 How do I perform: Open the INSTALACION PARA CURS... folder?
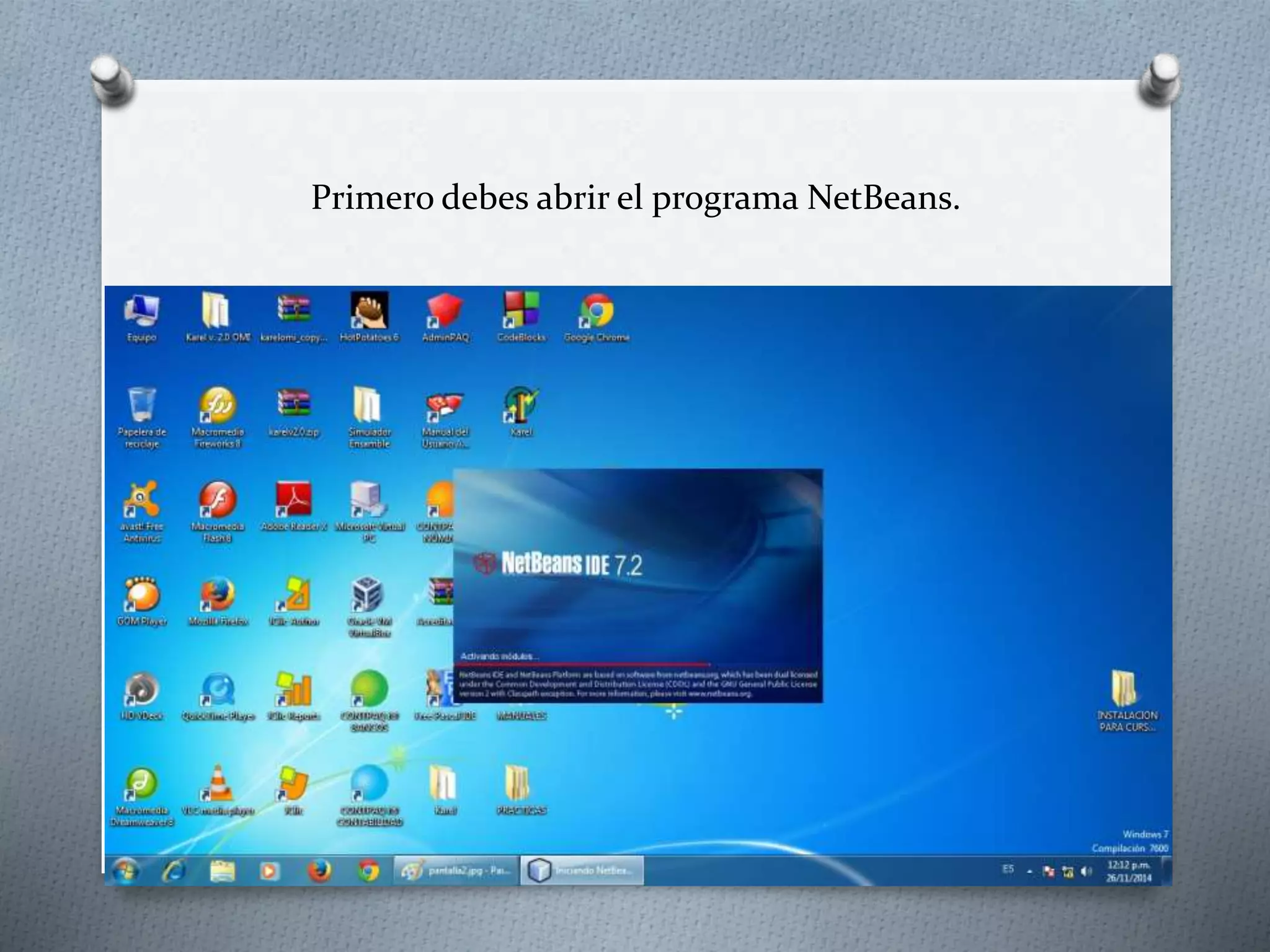pyautogui.click(x=1127, y=702)
